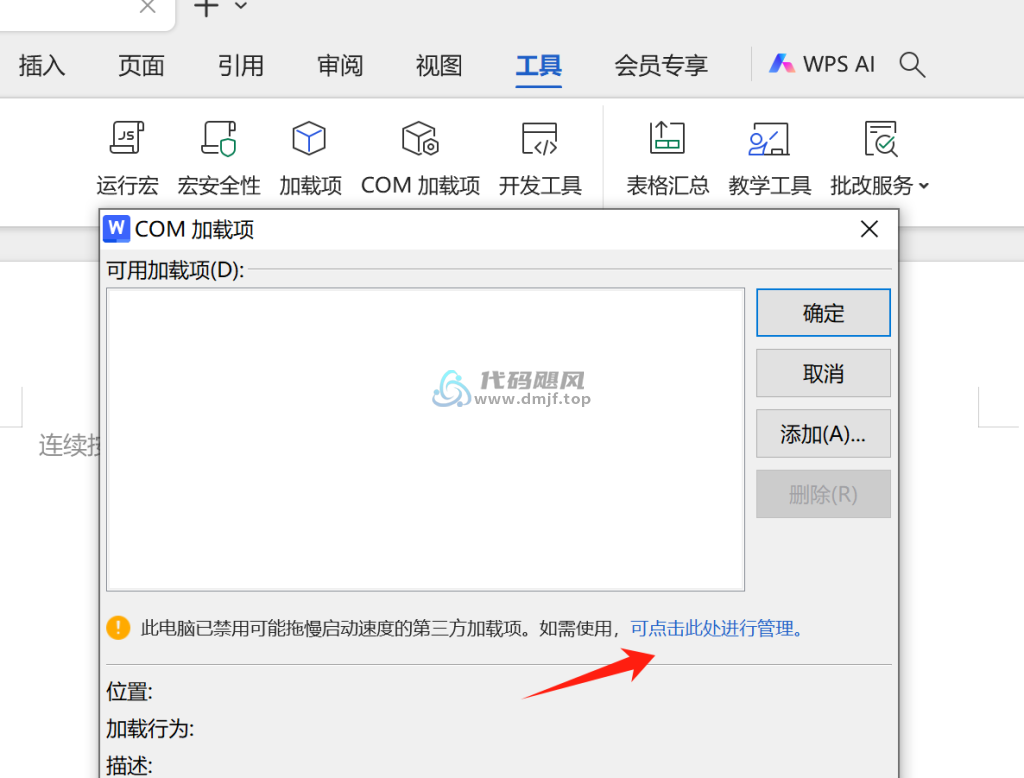Close the current document tab
The image size is (1024, 778).
pyautogui.click(x=148, y=7)
